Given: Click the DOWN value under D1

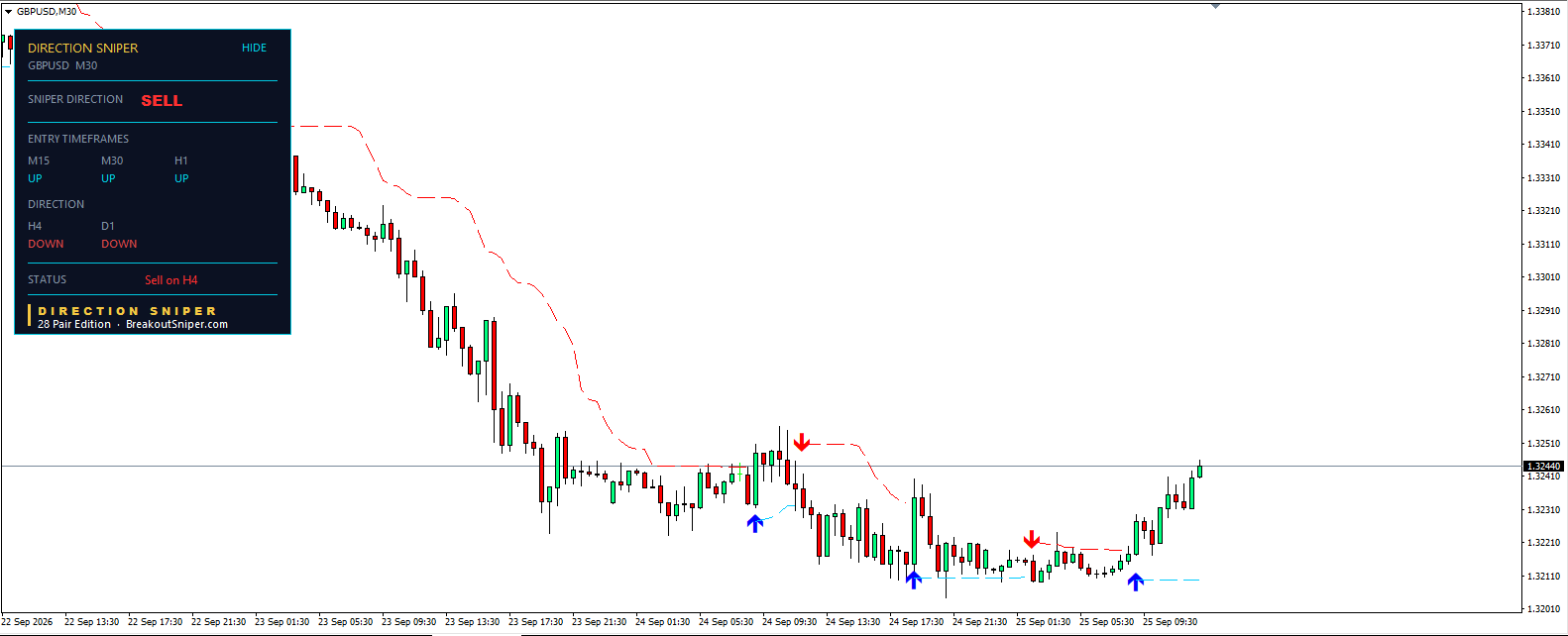Looking at the screenshot, I should pyautogui.click(x=119, y=244).
